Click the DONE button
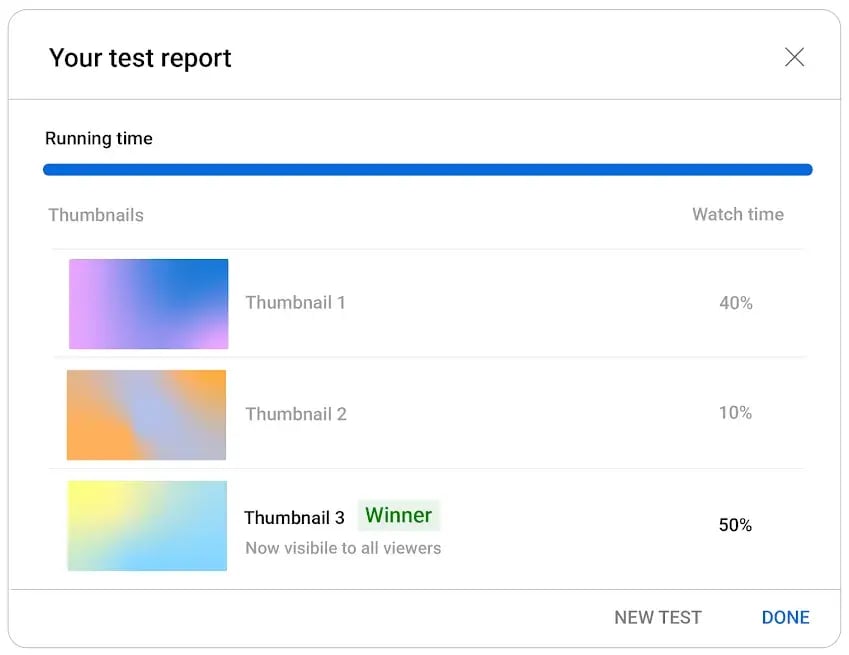This screenshot has width=849, height=655. [785, 617]
